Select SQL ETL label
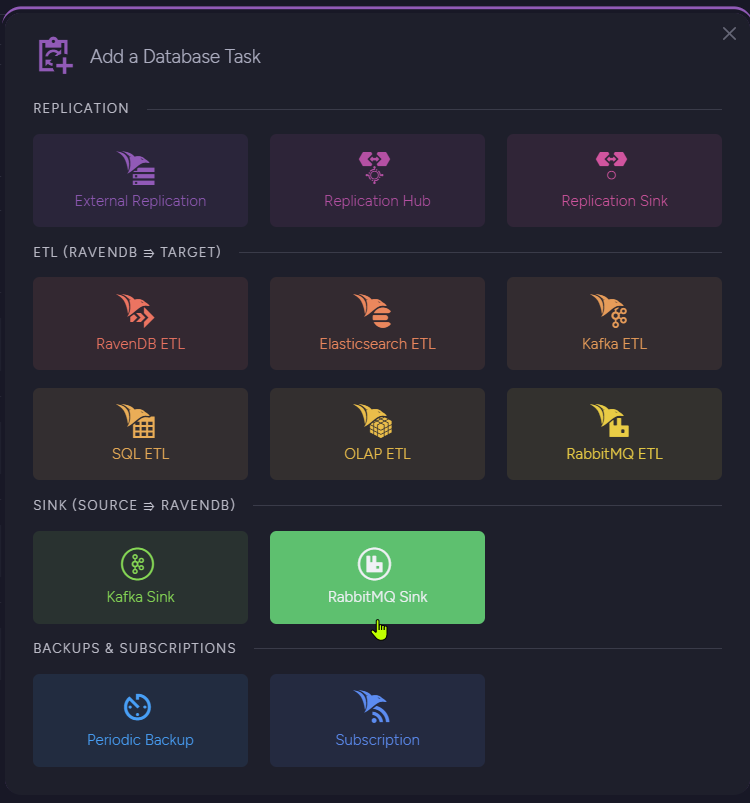This screenshot has width=750, height=803. [140, 454]
